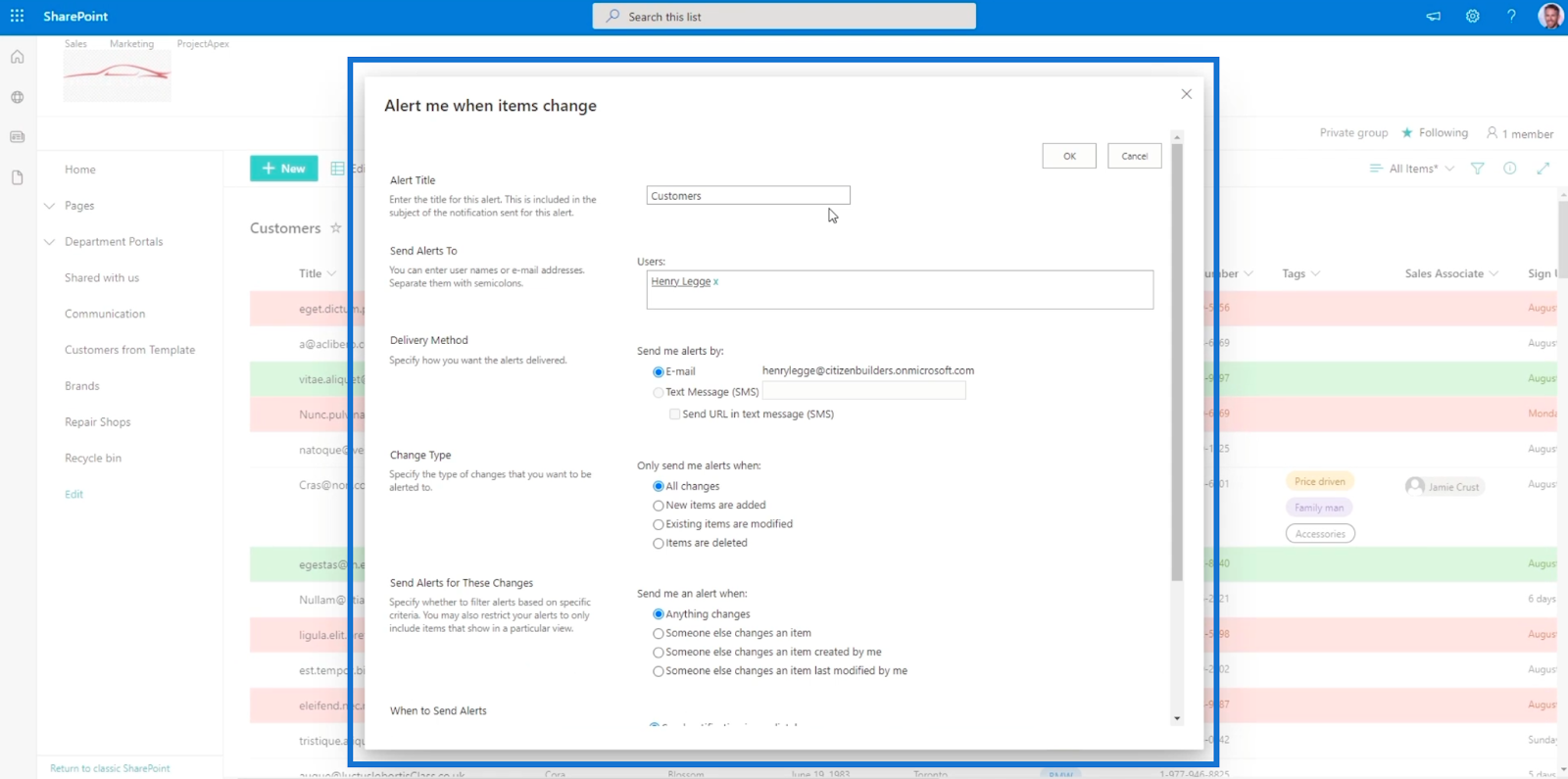Click the search magnifier icon
This screenshot has height=779, width=1568.
612,16
